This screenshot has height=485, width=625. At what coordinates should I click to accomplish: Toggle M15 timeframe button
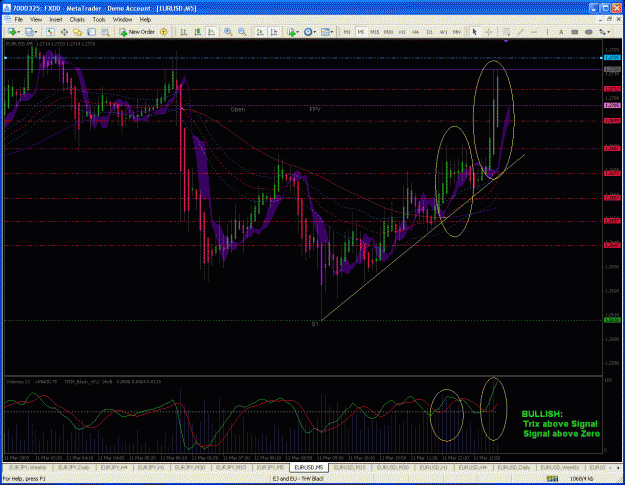pos(374,32)
